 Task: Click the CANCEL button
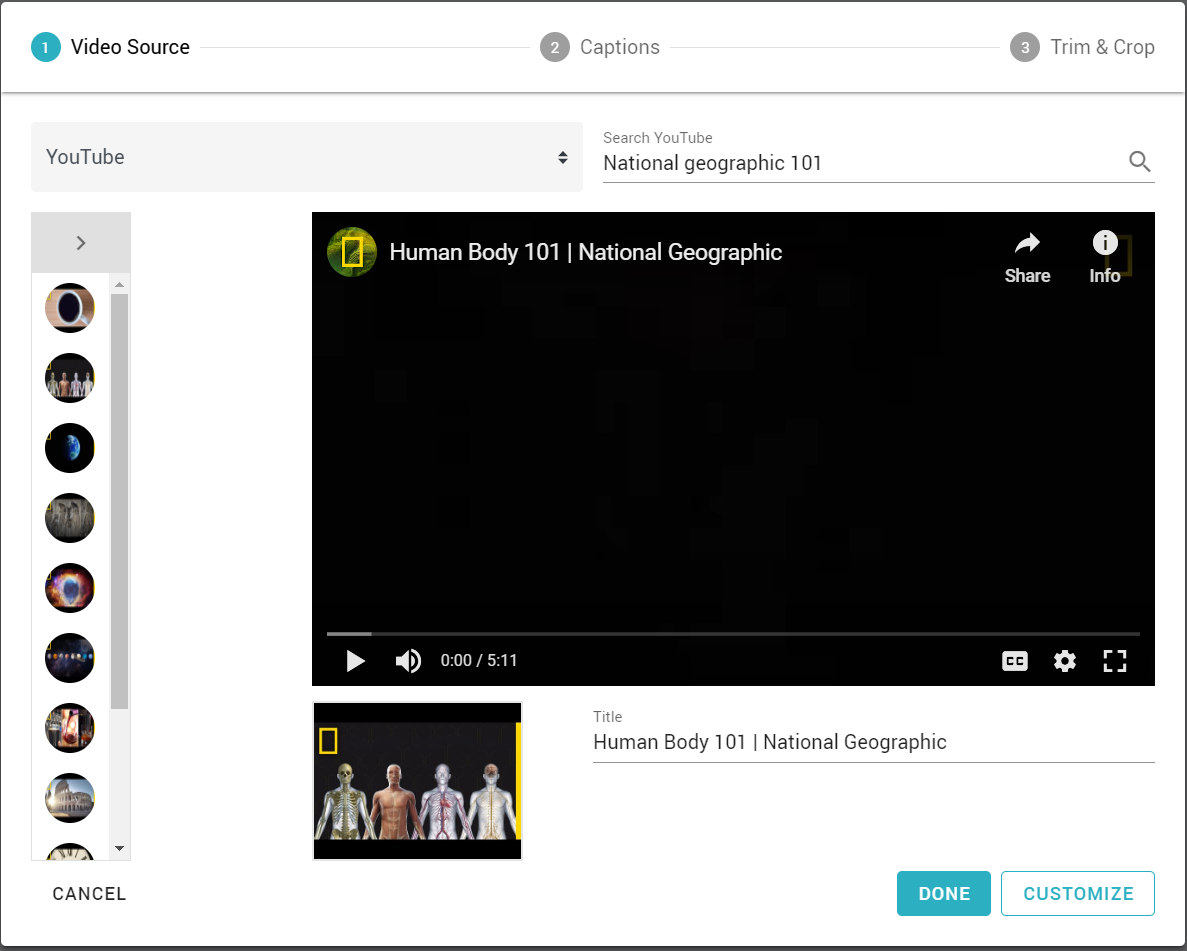89,893
